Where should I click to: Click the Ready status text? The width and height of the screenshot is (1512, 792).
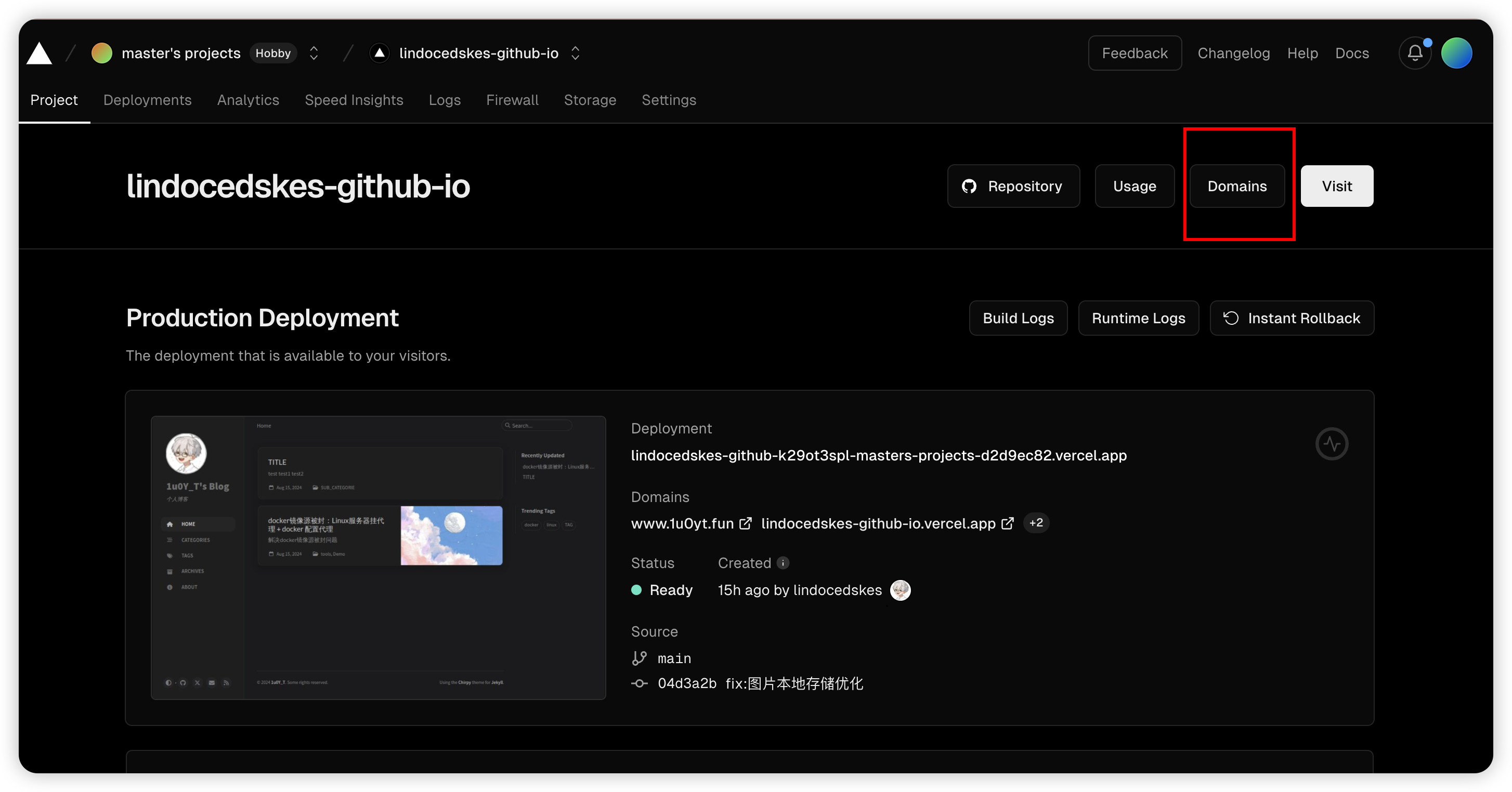[x=671, y=590]
